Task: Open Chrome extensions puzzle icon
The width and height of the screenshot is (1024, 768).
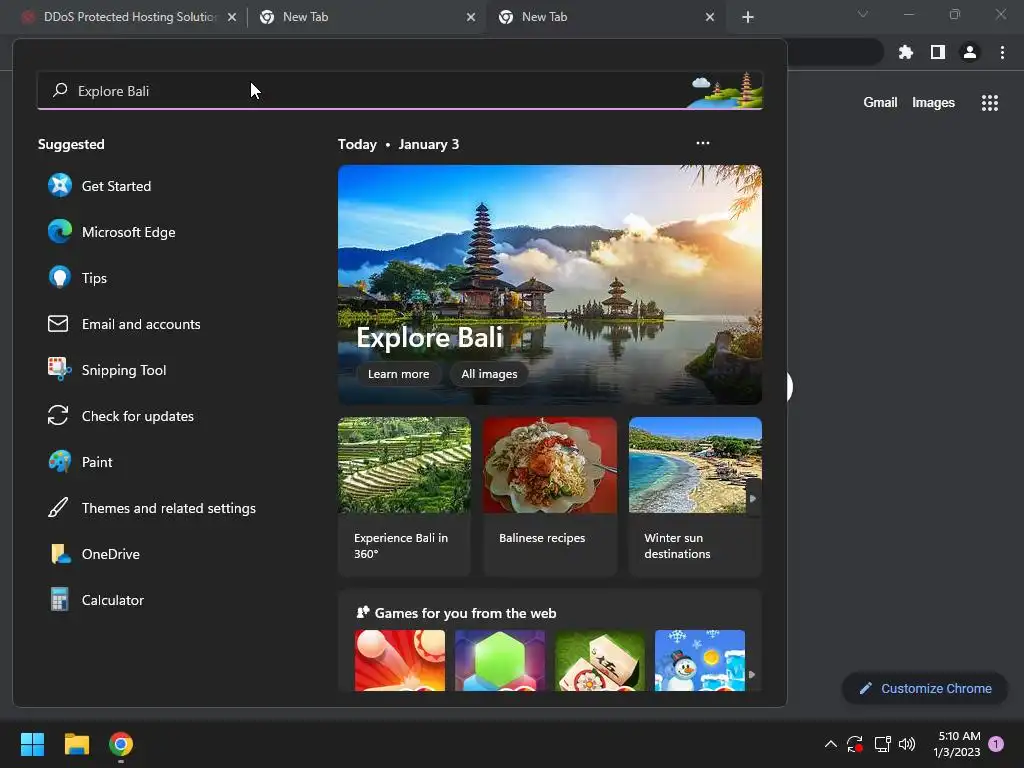Action: (905, 52)
